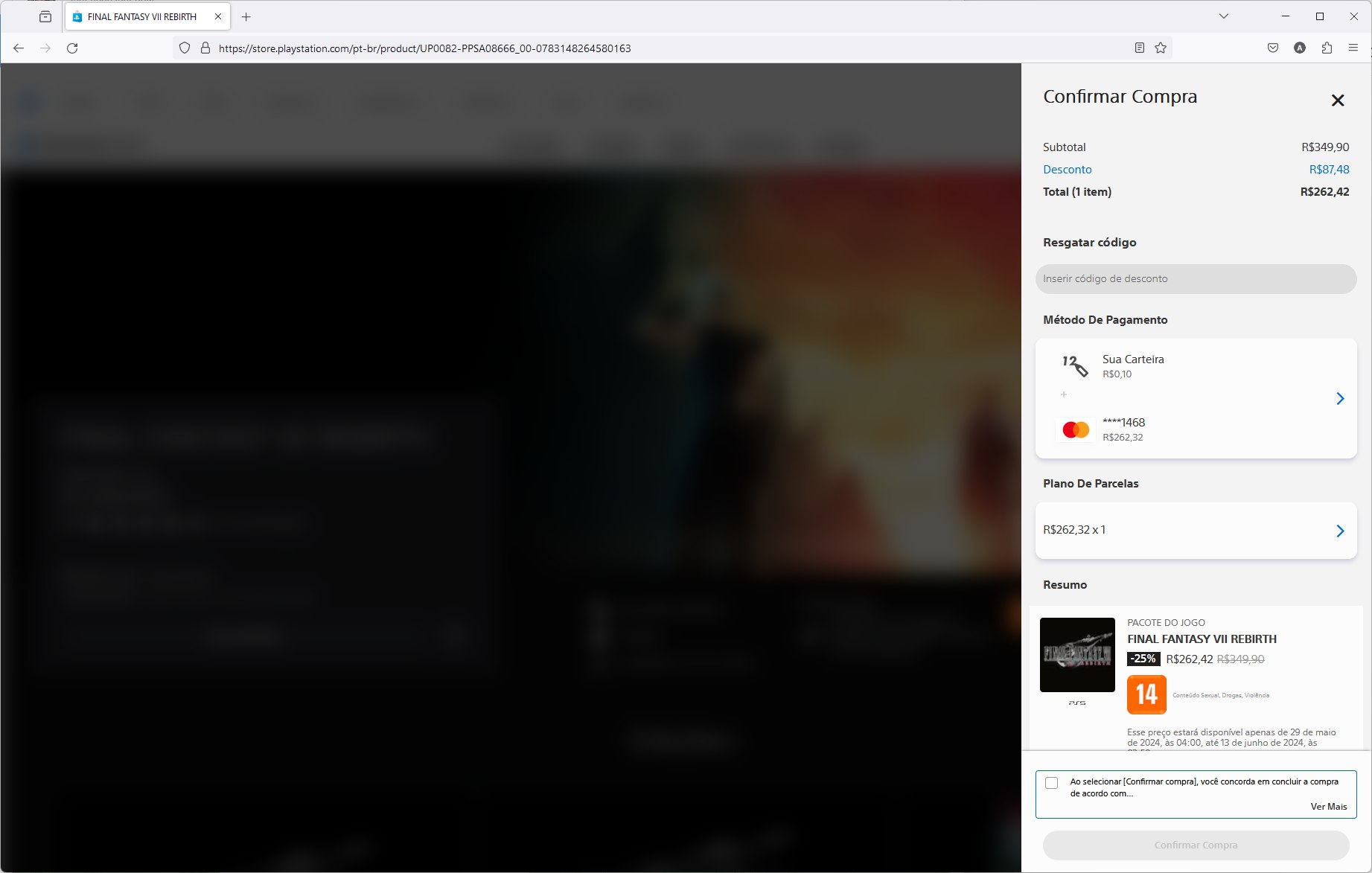Click the Desconto link
The width and height of the screenshot is (1372, 873).
1067,170
